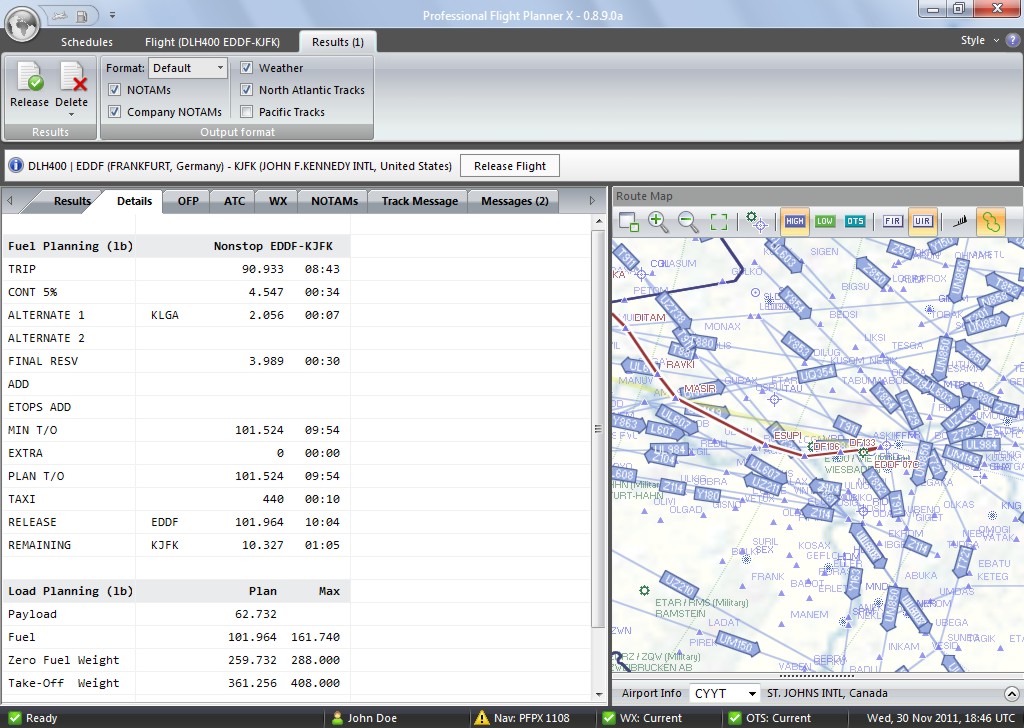Click the MASIR waypoint on the map

point(700,388)
